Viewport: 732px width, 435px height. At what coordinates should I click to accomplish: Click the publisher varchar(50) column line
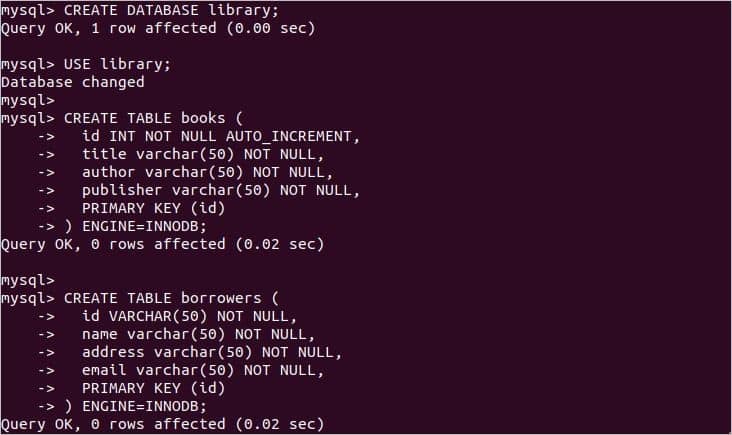[x=220, y=190]
